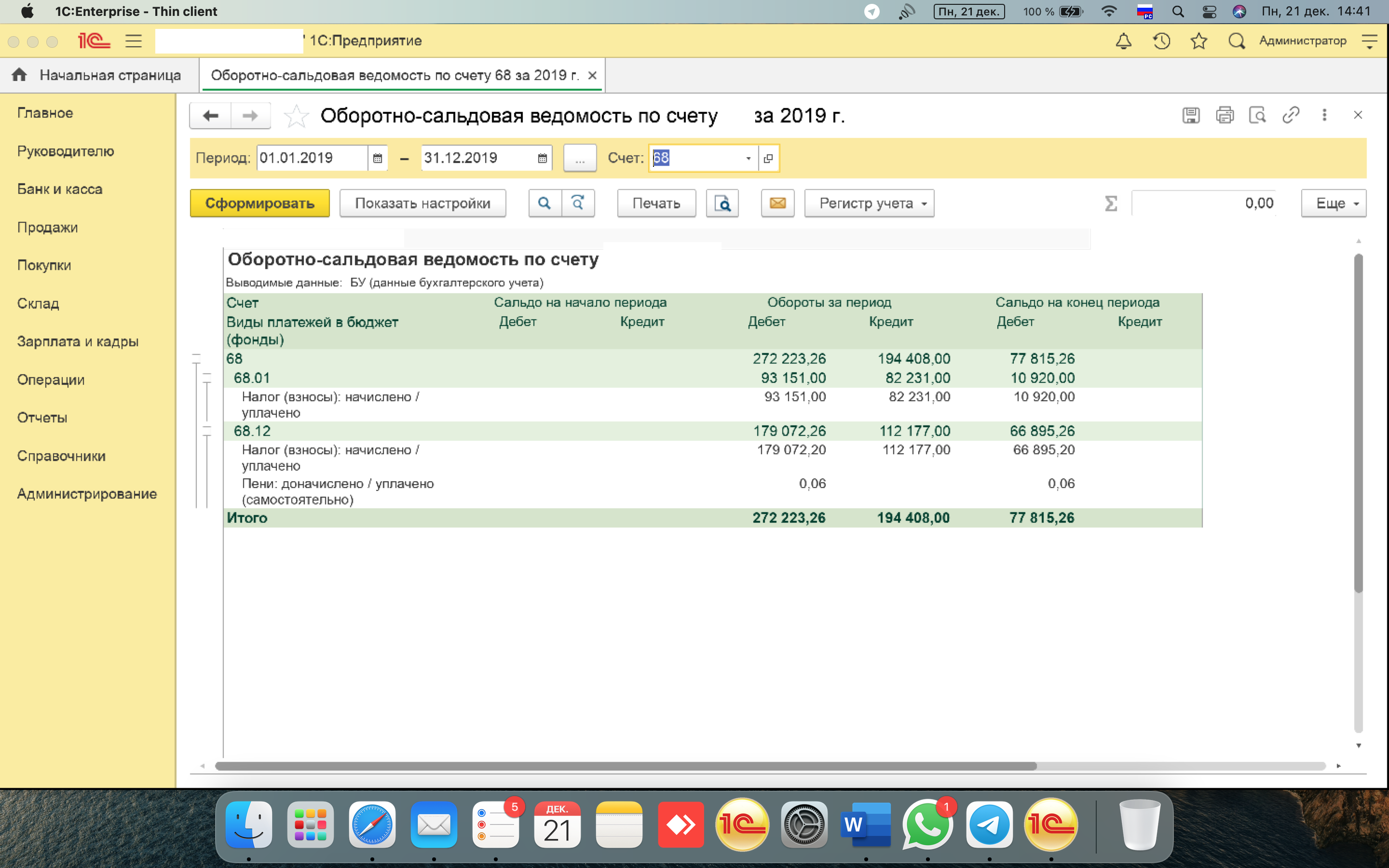
Task: Collapse the 68.01 subaccount group
Action: [x=207, y=378]
